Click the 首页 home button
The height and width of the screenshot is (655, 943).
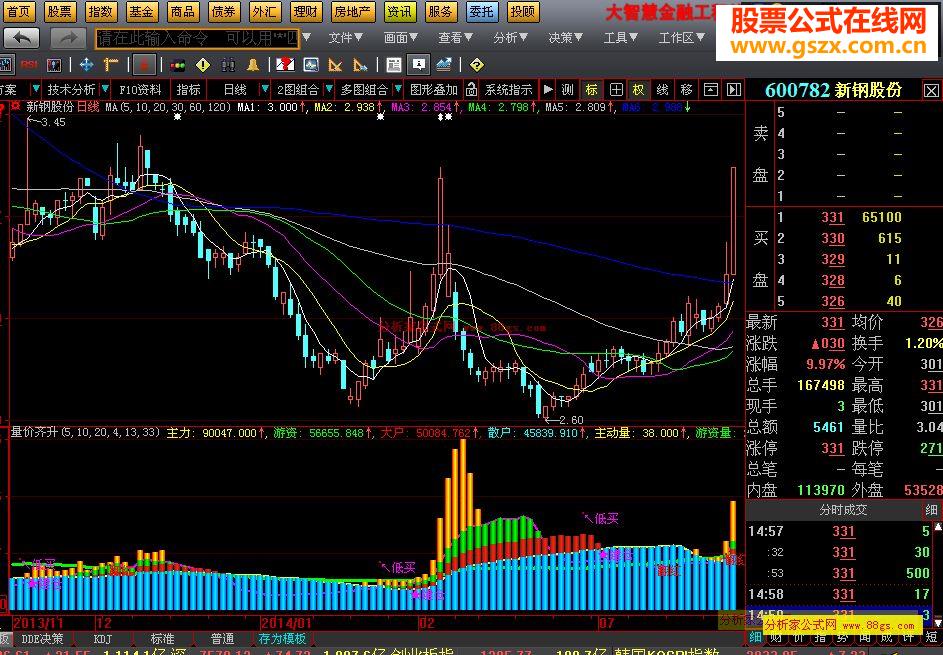20,12
